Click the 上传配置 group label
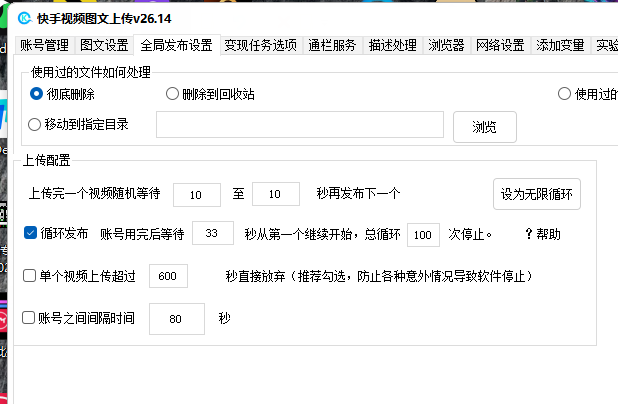 pyautogui.click(x=47, y=160)
